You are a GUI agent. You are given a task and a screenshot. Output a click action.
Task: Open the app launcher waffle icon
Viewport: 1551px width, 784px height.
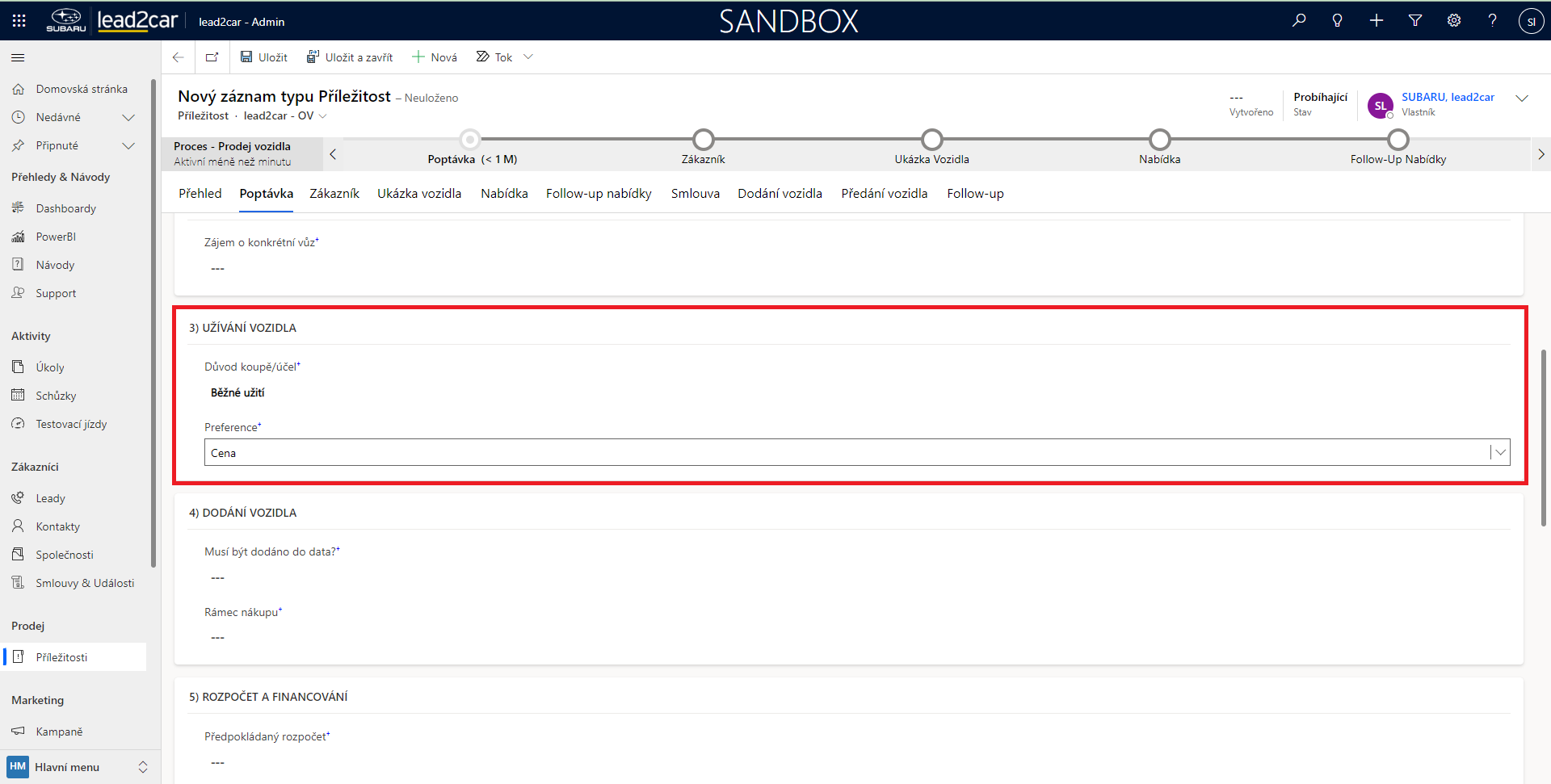pos(19,21)
